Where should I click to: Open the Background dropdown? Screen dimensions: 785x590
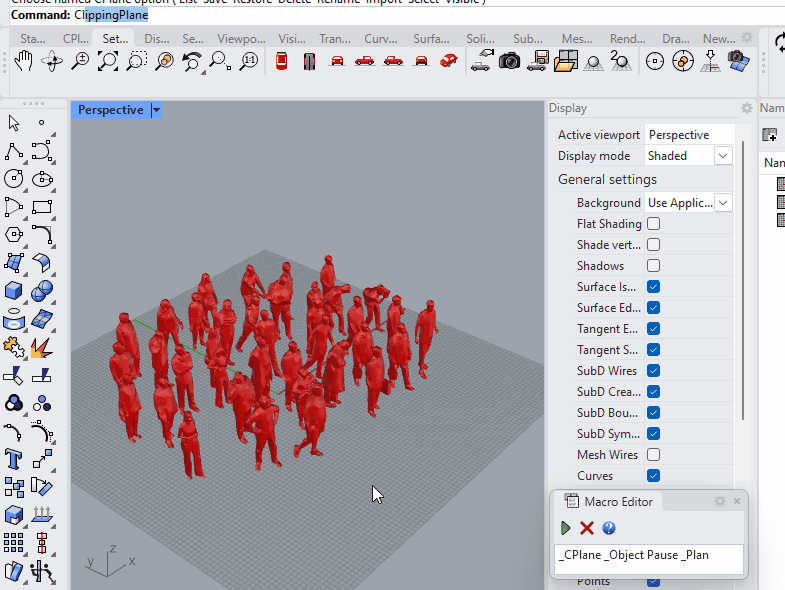point(723,203)
